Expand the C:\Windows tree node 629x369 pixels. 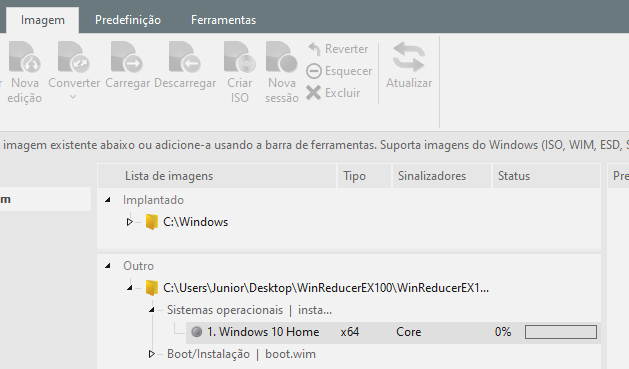coord(129,222)
